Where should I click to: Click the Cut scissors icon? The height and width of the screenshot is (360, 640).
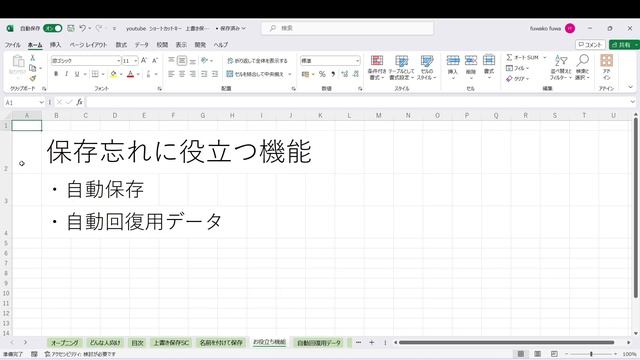pos(33,58)
